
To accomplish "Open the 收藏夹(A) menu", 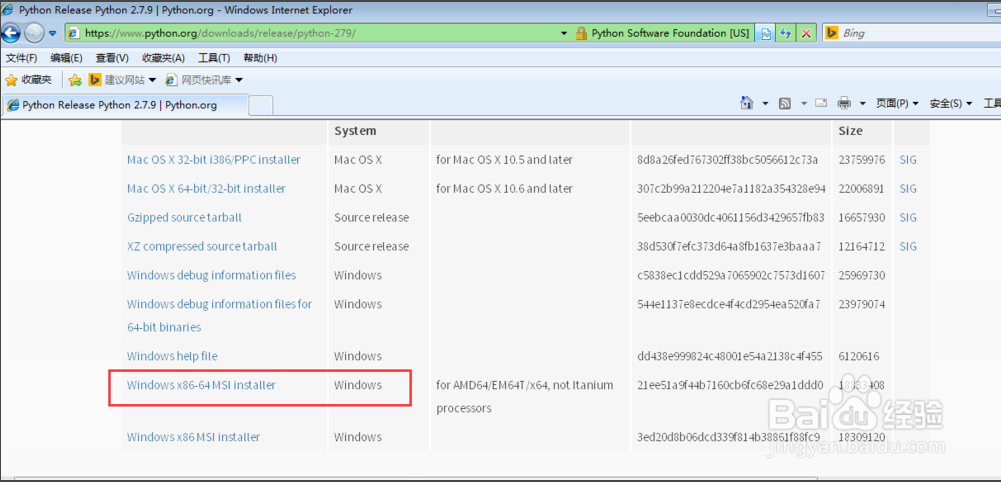I will (163, 58).
